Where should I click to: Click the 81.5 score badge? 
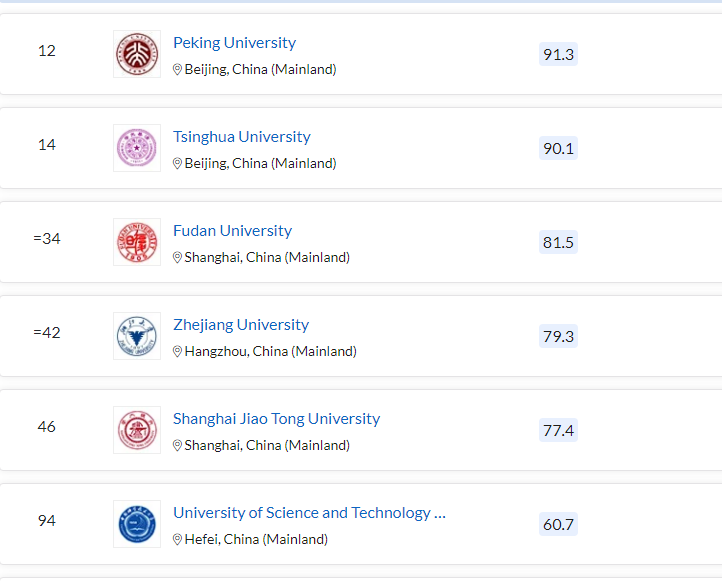click(x=558, y=242)
